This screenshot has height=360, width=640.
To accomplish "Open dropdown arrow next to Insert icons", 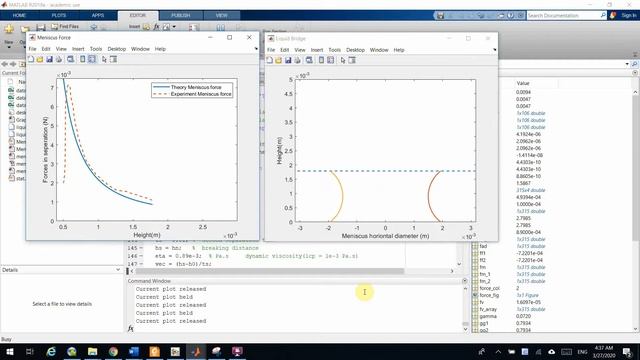I will tap(174, 27).
